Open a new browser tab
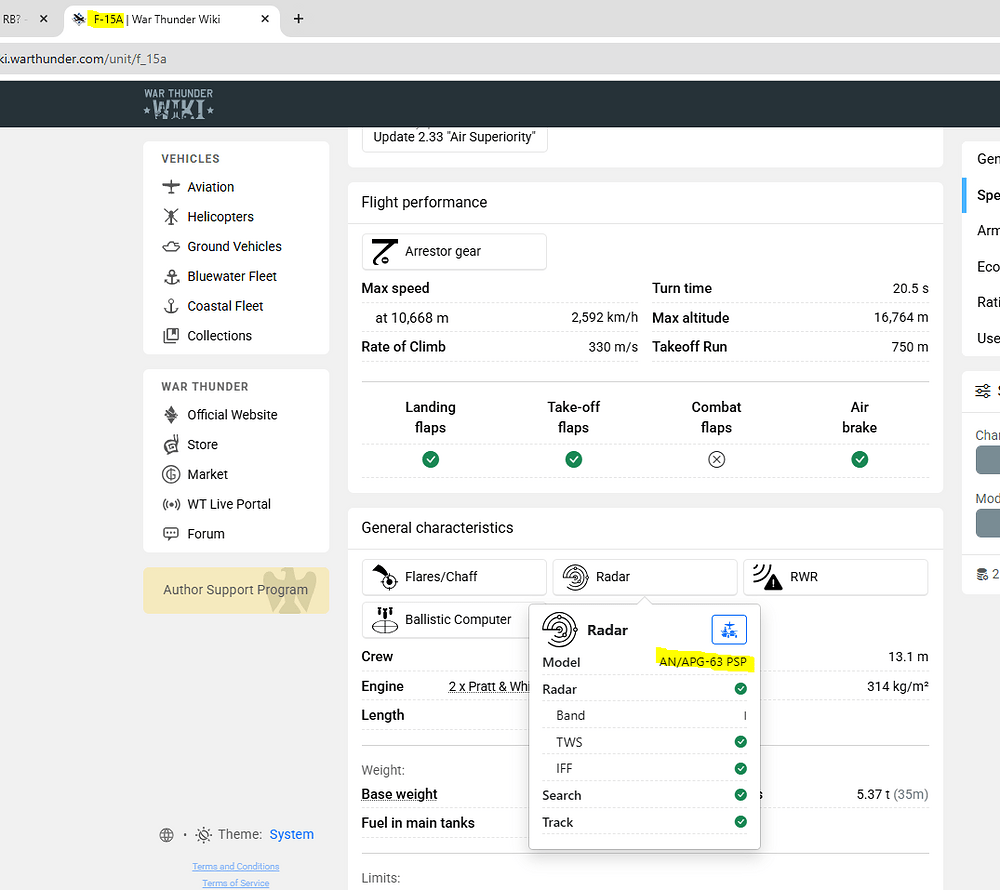This screenshot has height=890, width=1000. pyautogui.click(x=298, y=19)
